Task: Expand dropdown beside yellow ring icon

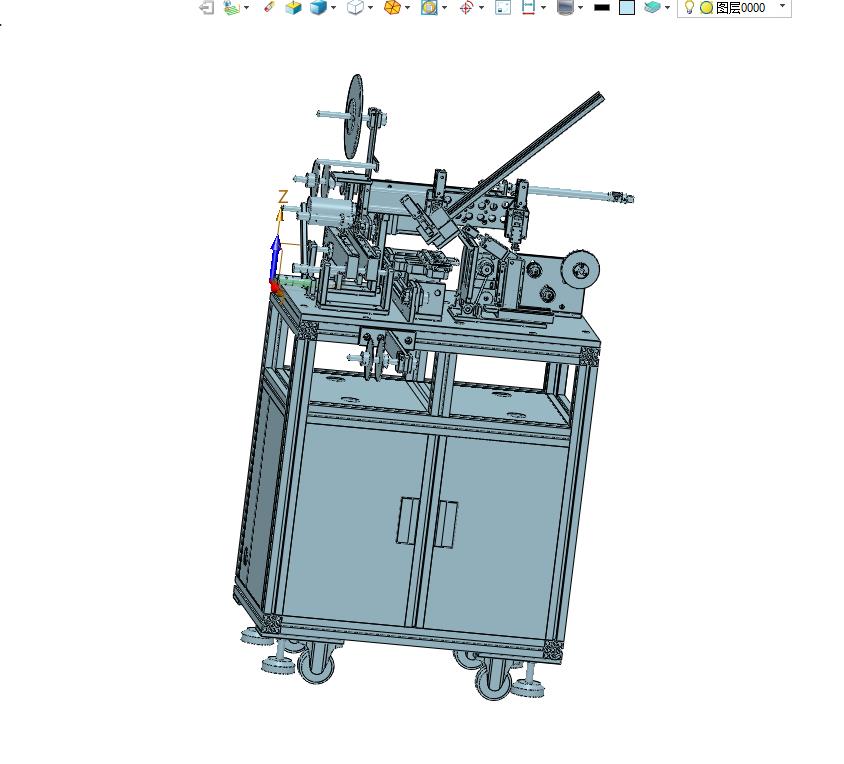Action: point(445,8)
